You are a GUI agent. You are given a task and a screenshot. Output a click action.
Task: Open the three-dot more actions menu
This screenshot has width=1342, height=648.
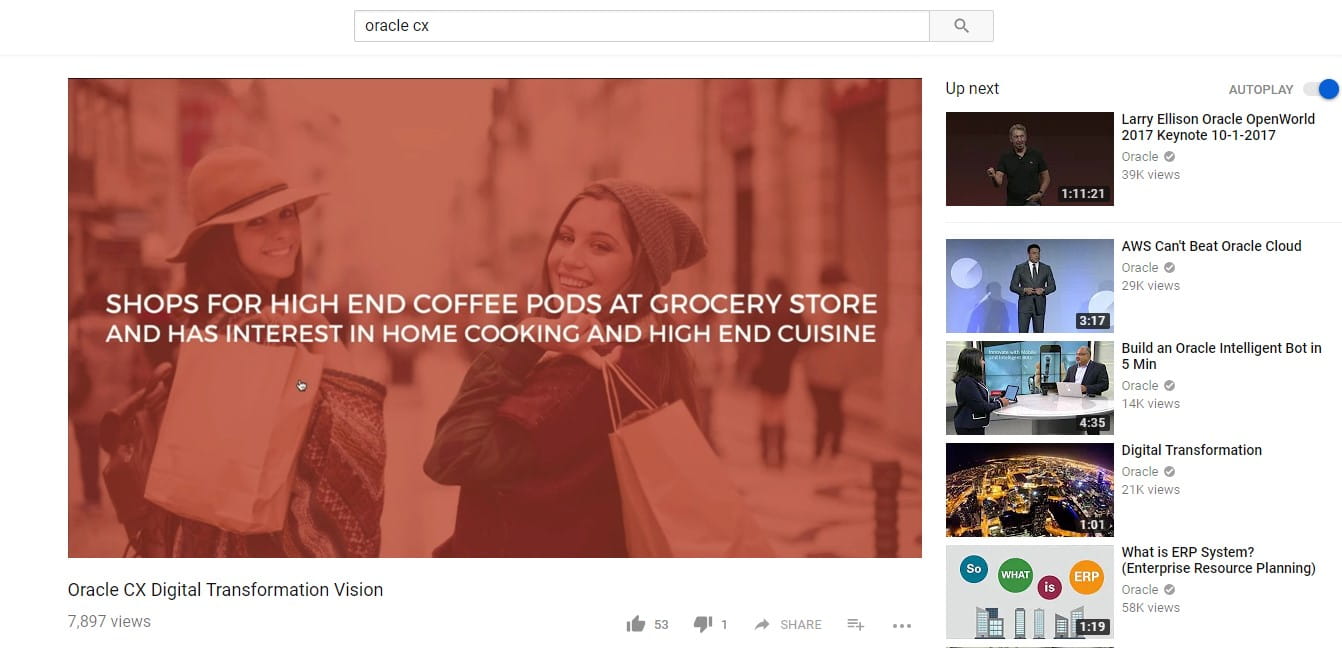click(902, 626)
